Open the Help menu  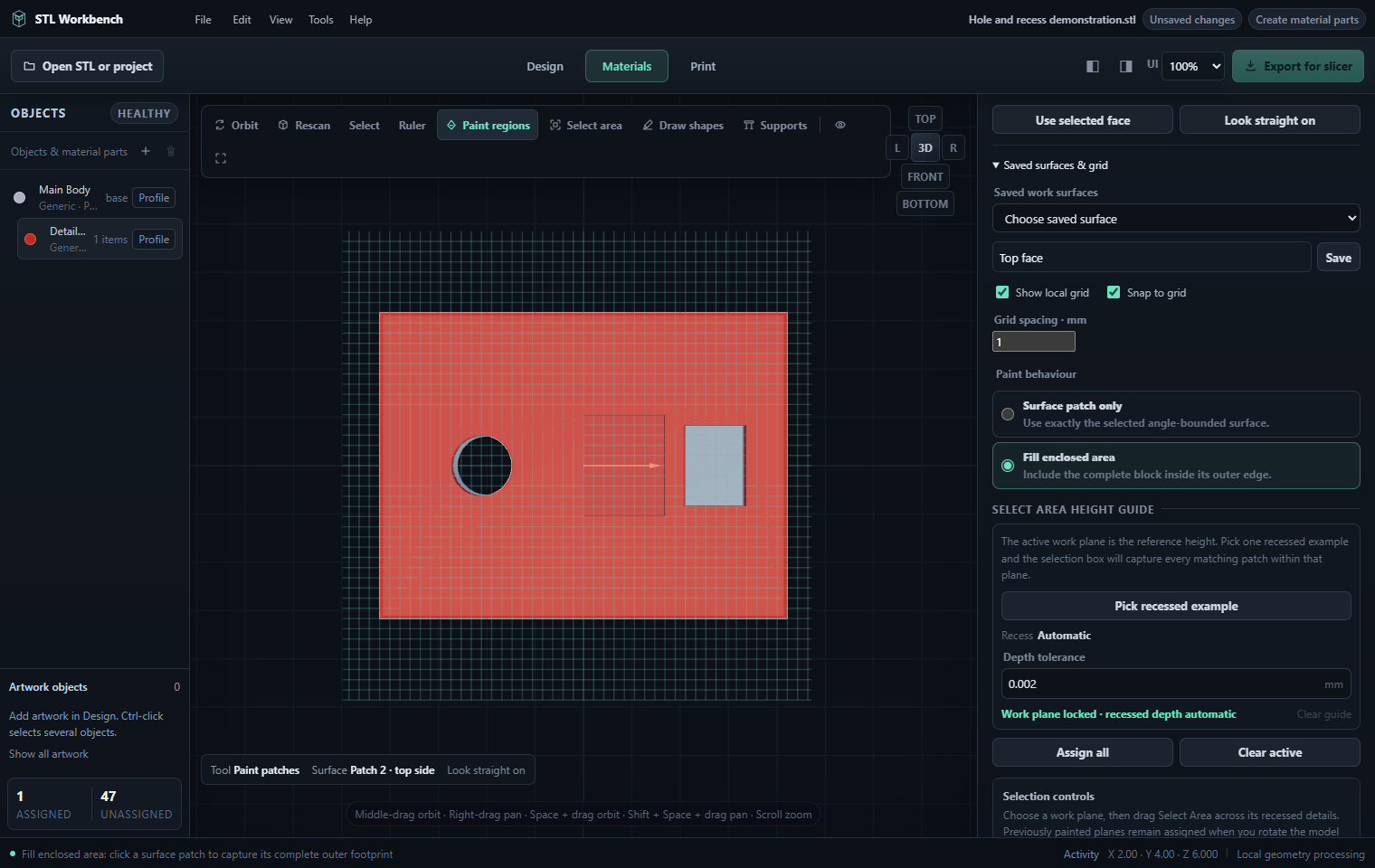(361, 19)
